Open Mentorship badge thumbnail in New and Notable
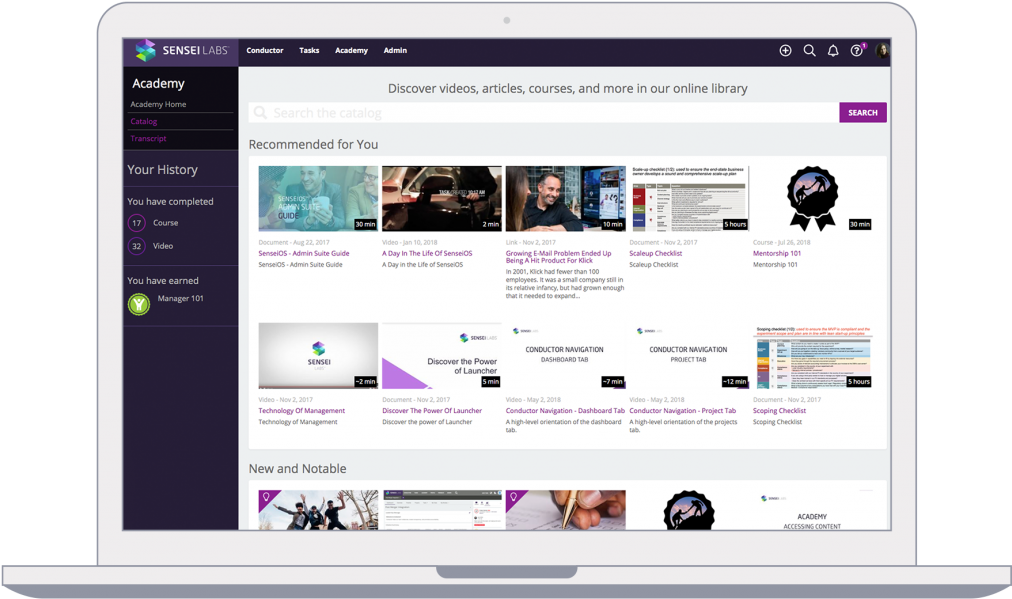The height and width of the screenshot is (599, 1012). 689,510
